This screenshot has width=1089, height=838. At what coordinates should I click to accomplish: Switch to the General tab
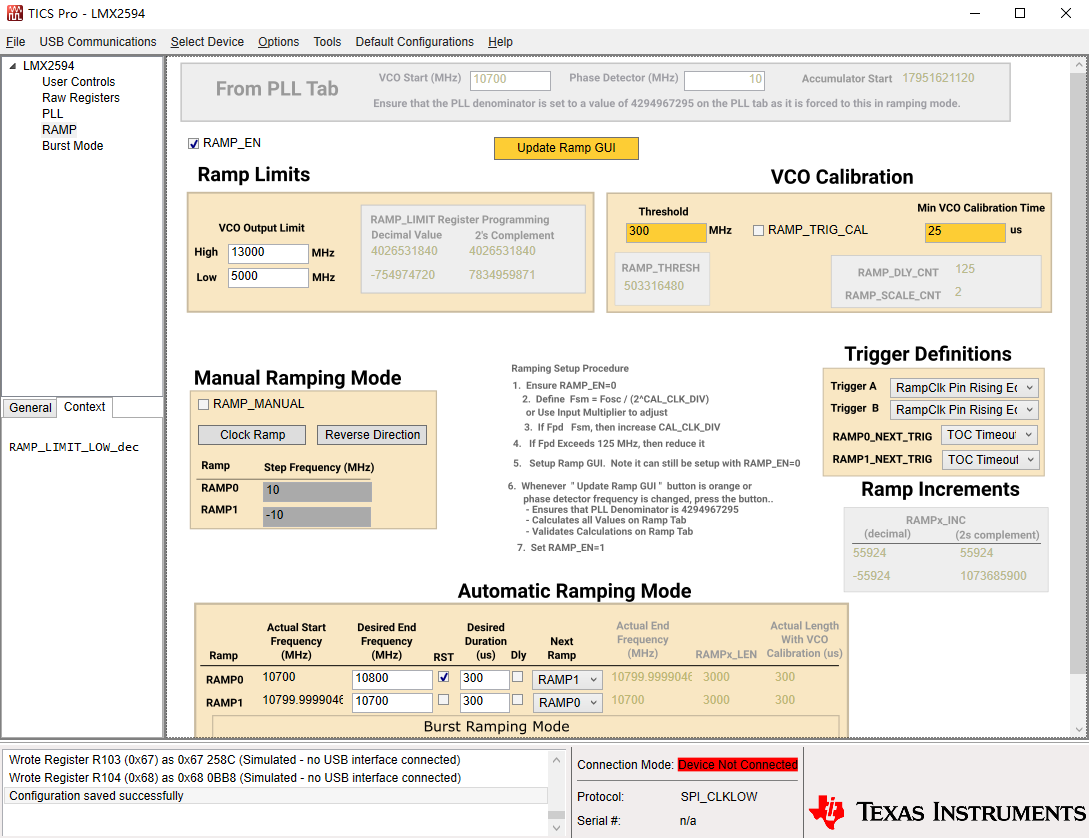[x=30, y=408]
